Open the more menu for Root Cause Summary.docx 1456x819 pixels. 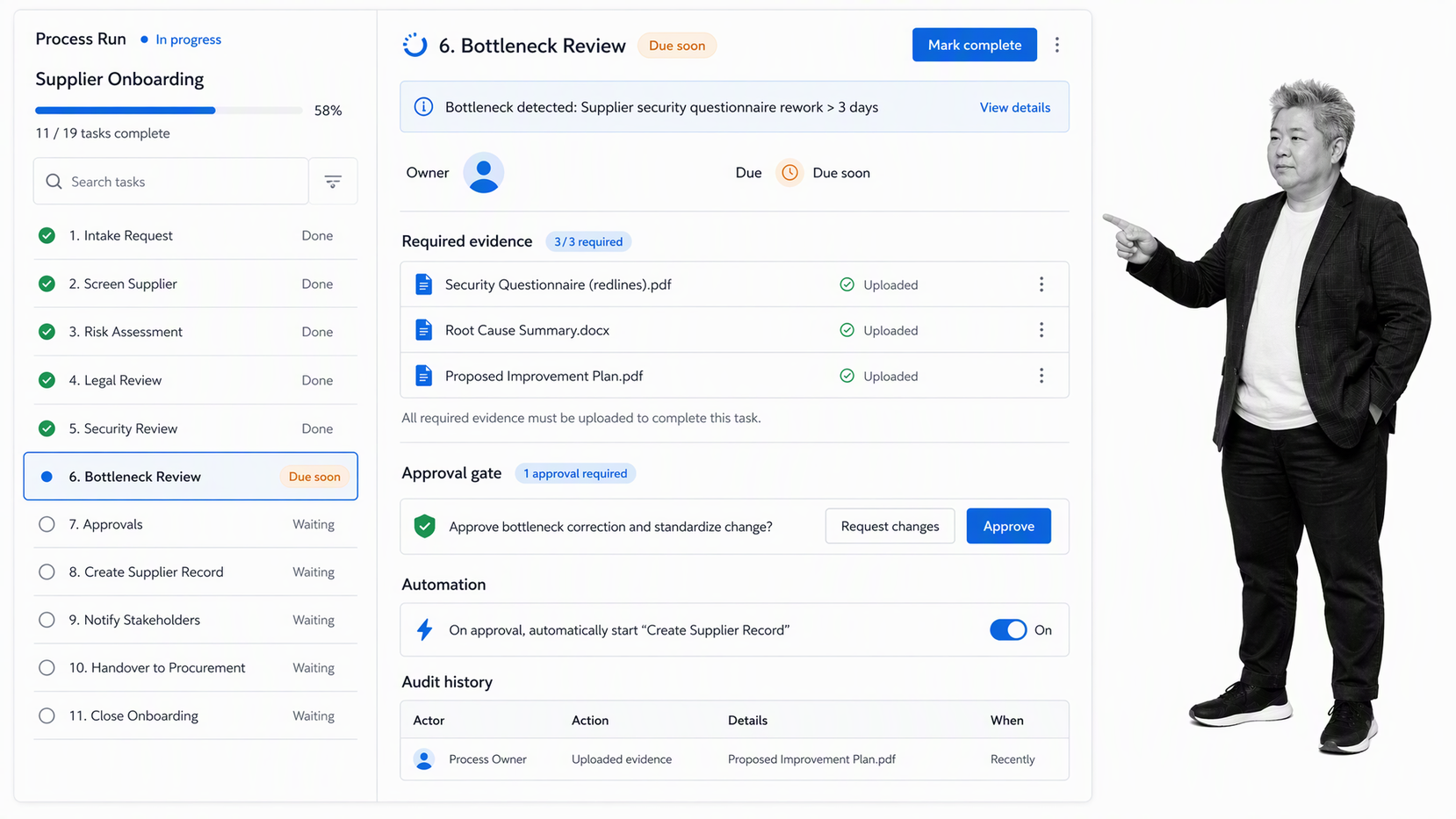[1042, 330]
